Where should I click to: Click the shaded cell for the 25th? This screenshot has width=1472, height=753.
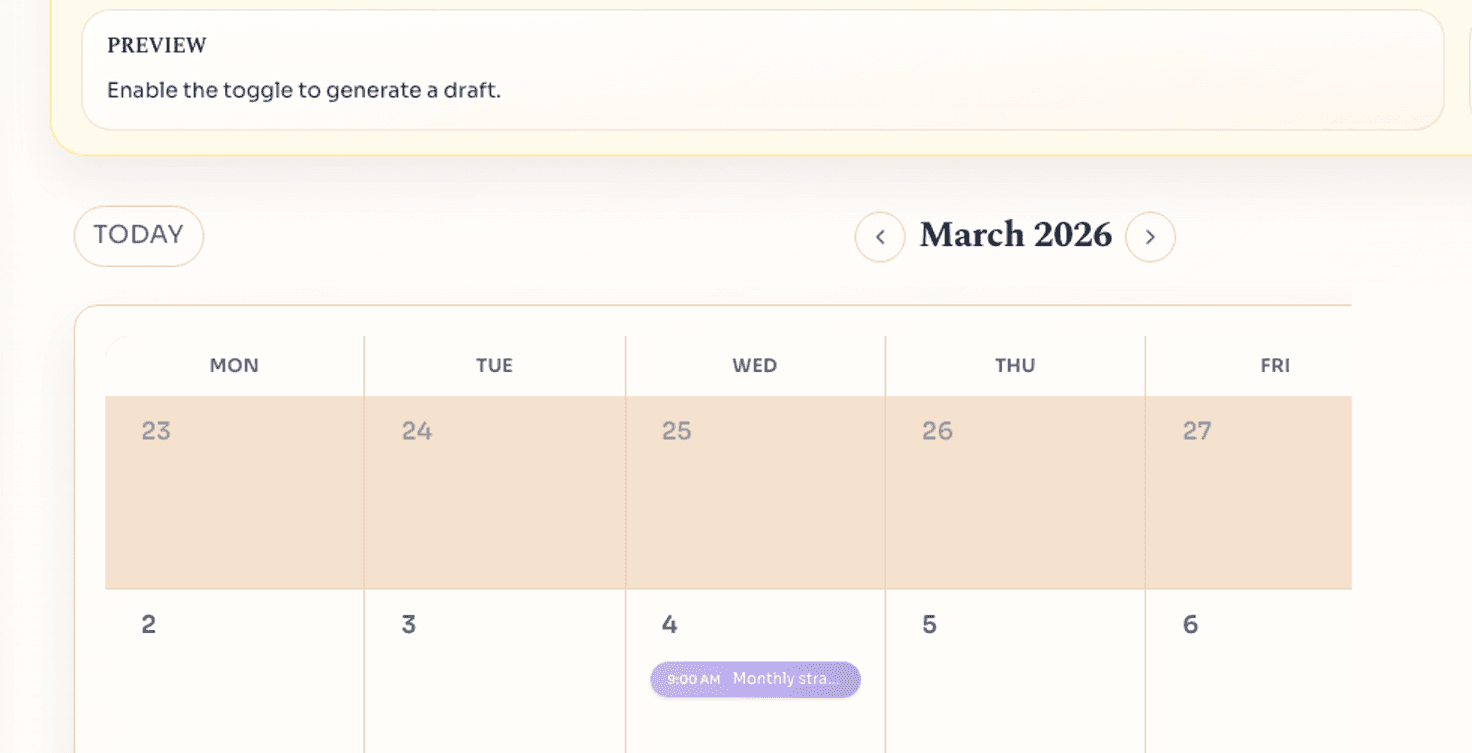click(x=754, y=490)
